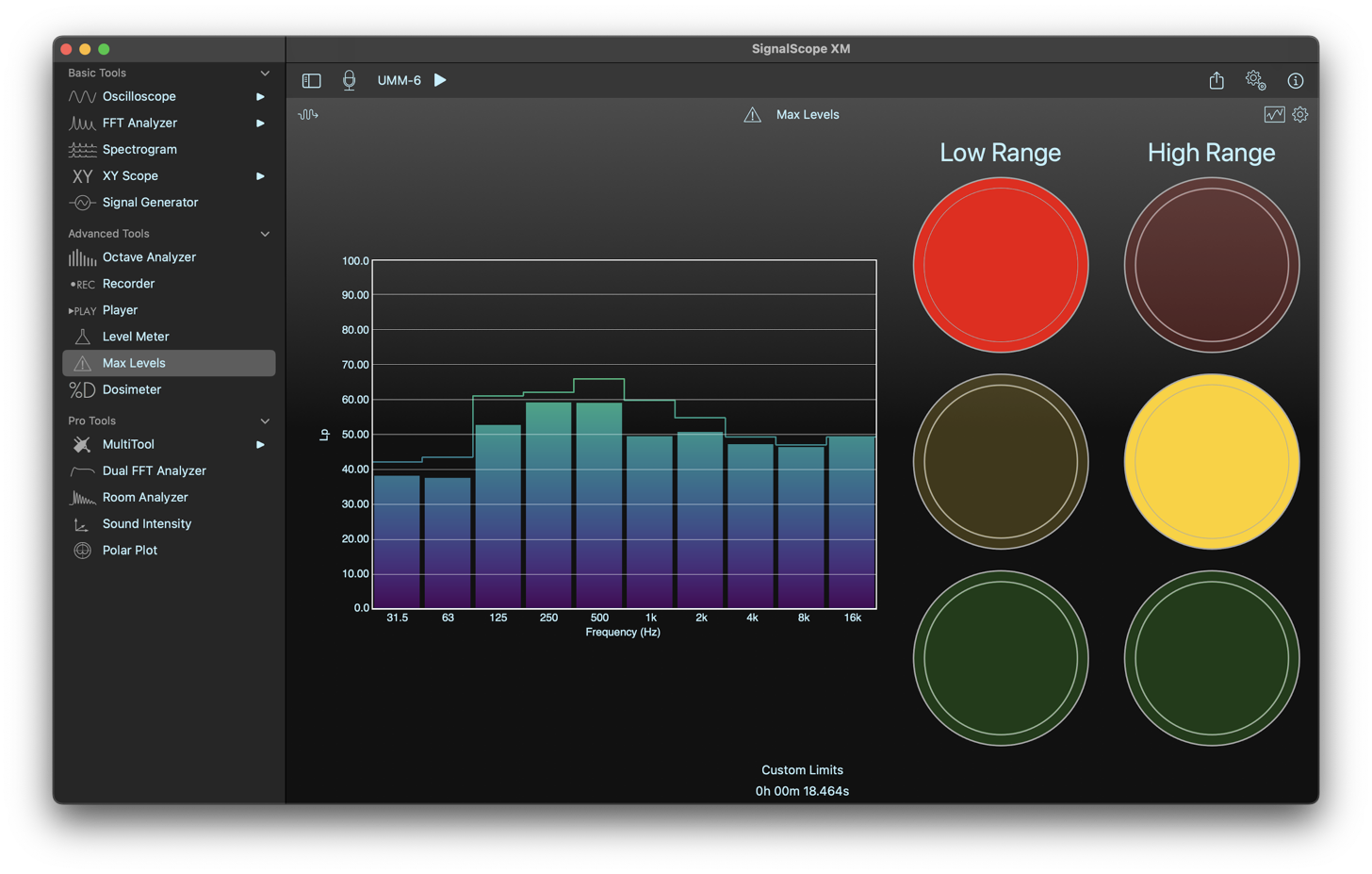Open the info icon in the toolbar
1372x874 pixels.
point(1296,81)
